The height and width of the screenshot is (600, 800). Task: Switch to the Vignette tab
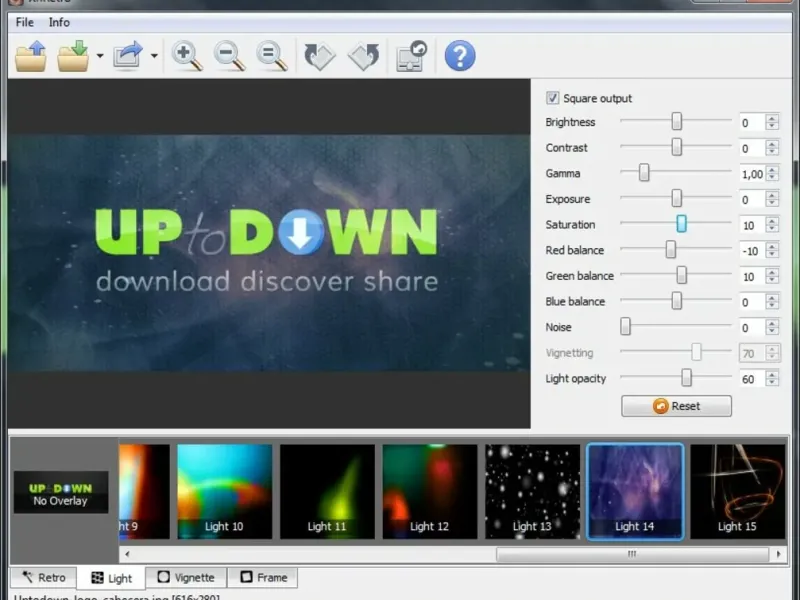click(186, 577)
